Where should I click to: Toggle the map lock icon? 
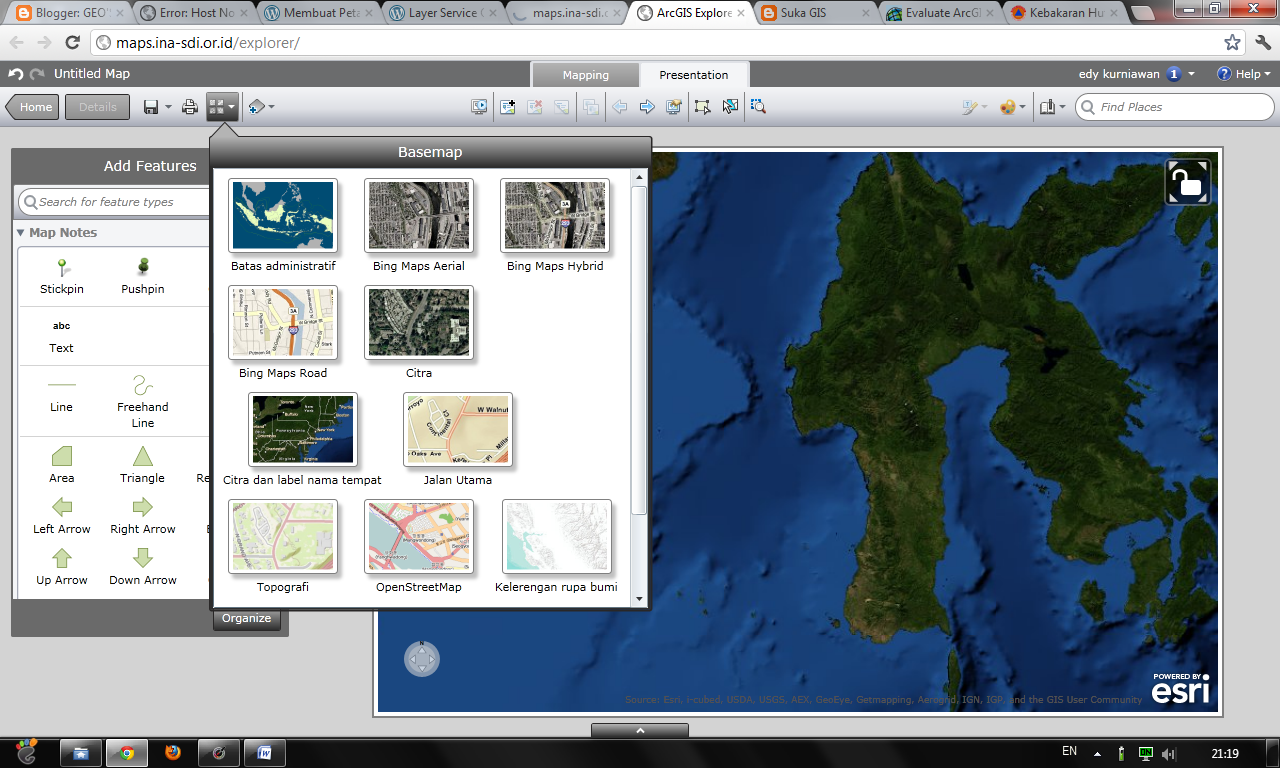[1188, 181]
